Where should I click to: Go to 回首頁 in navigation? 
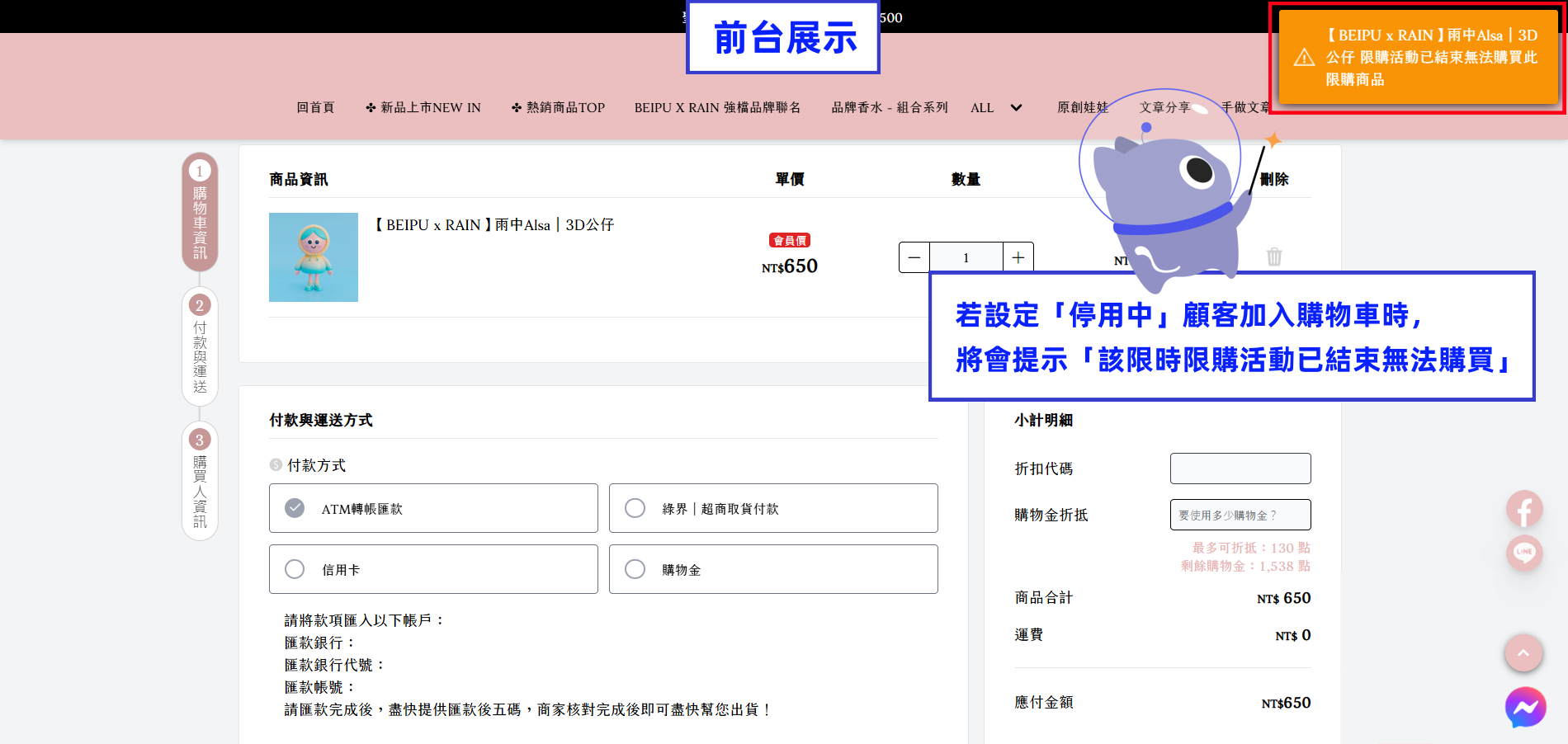pos(315,108)
